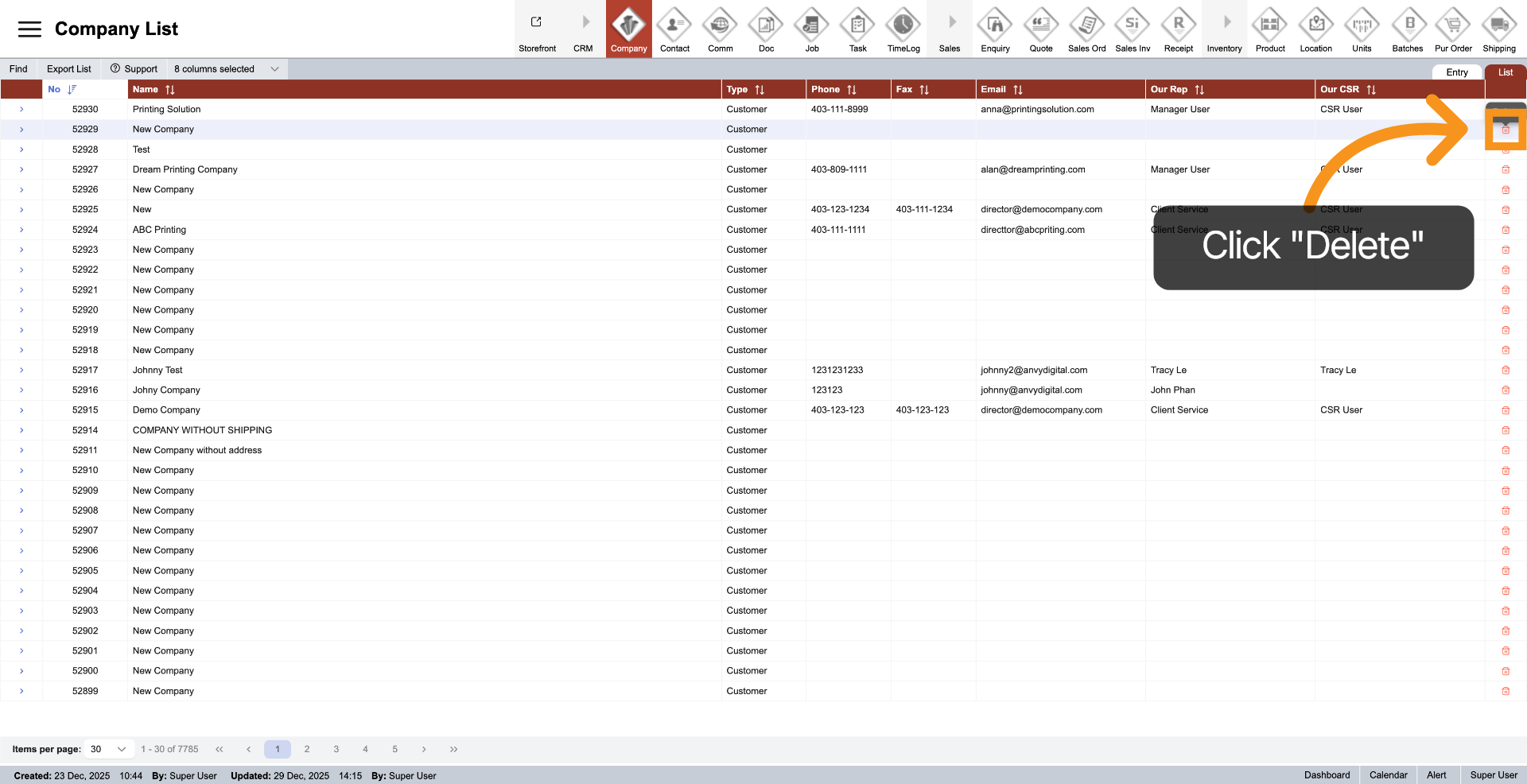
Task: Toggle descending sort on the No column
Action: [72, 89]
